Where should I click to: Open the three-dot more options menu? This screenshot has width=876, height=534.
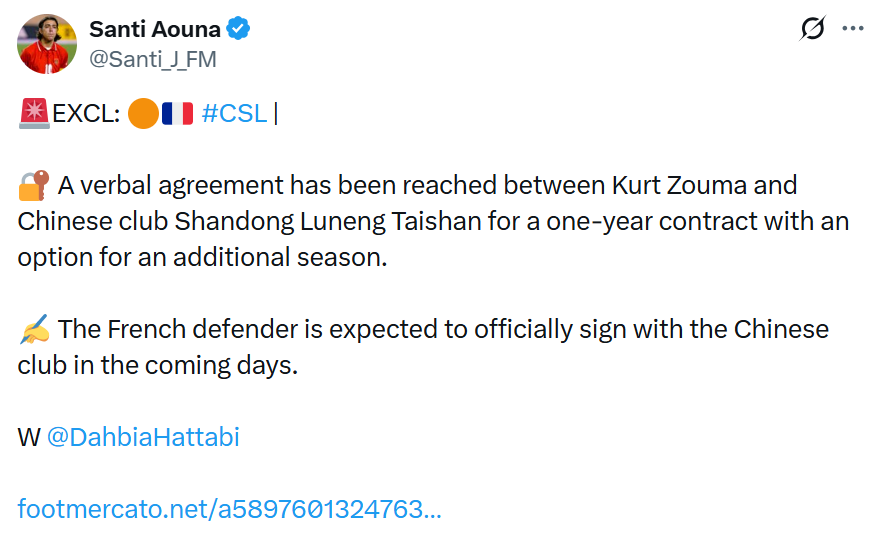852,29
